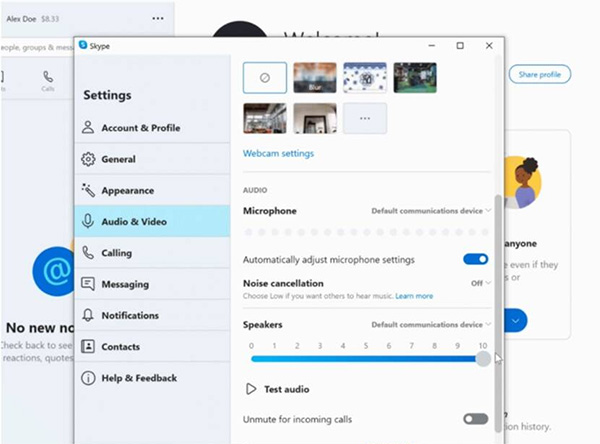
Task: Click the Share profile button
Action: pyautogui.click(x=540, y=74)
